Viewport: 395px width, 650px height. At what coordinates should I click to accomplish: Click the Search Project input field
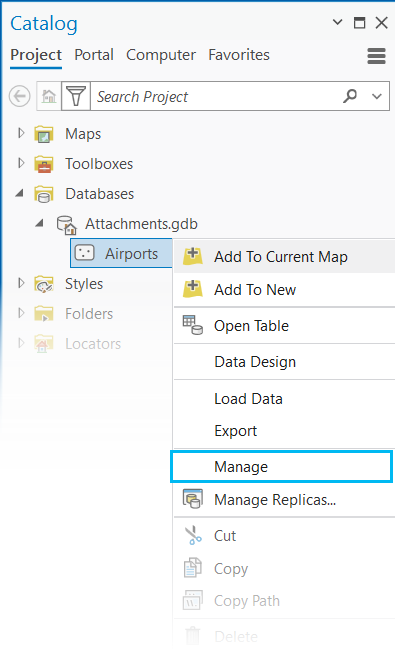point(216,97)
